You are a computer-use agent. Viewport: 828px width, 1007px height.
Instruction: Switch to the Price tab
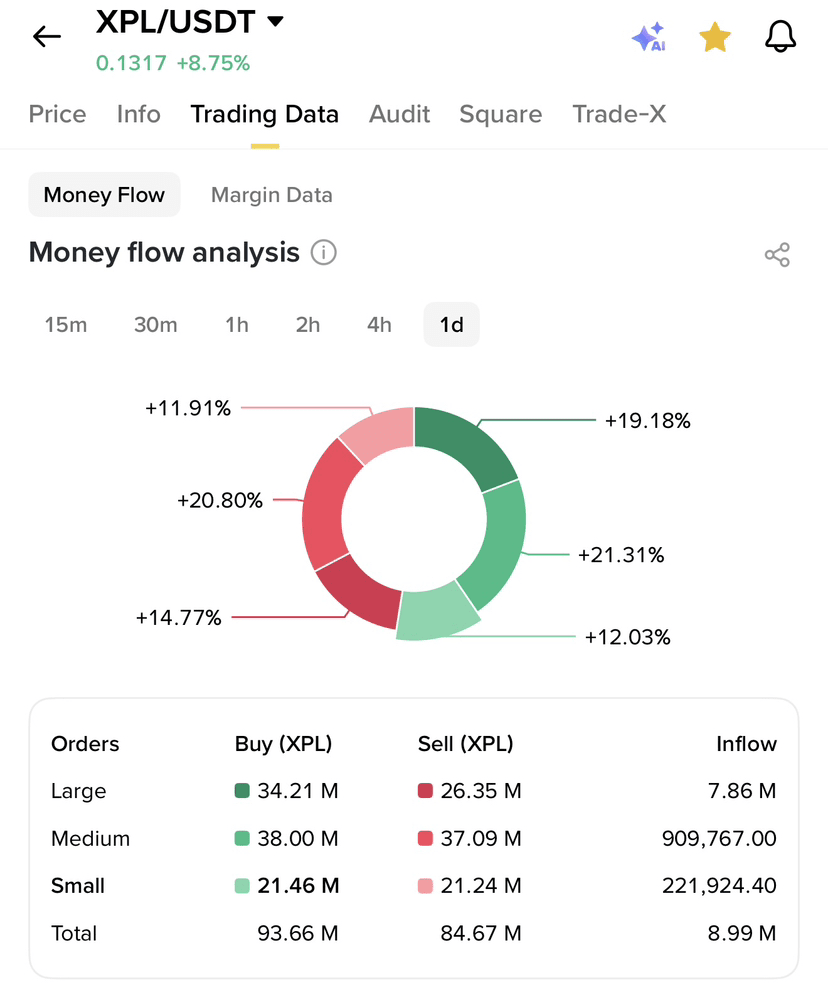[57, 114]
